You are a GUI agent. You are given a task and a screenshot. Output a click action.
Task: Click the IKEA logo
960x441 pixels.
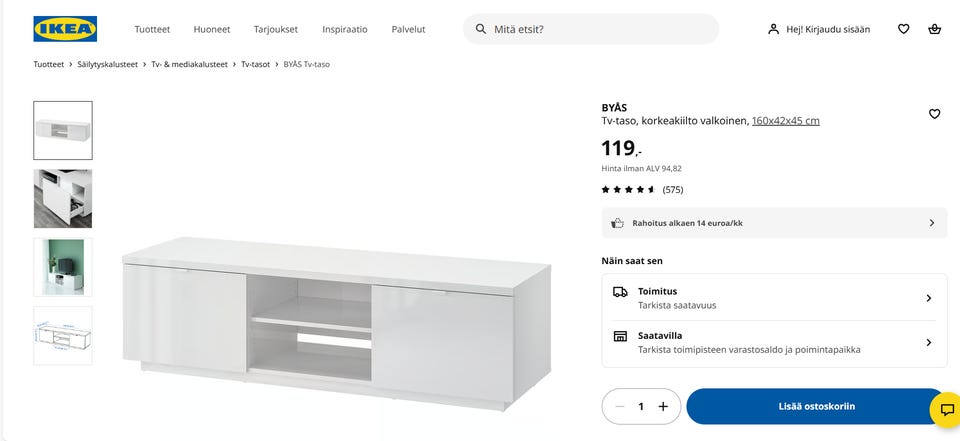[x=65, y=29]
